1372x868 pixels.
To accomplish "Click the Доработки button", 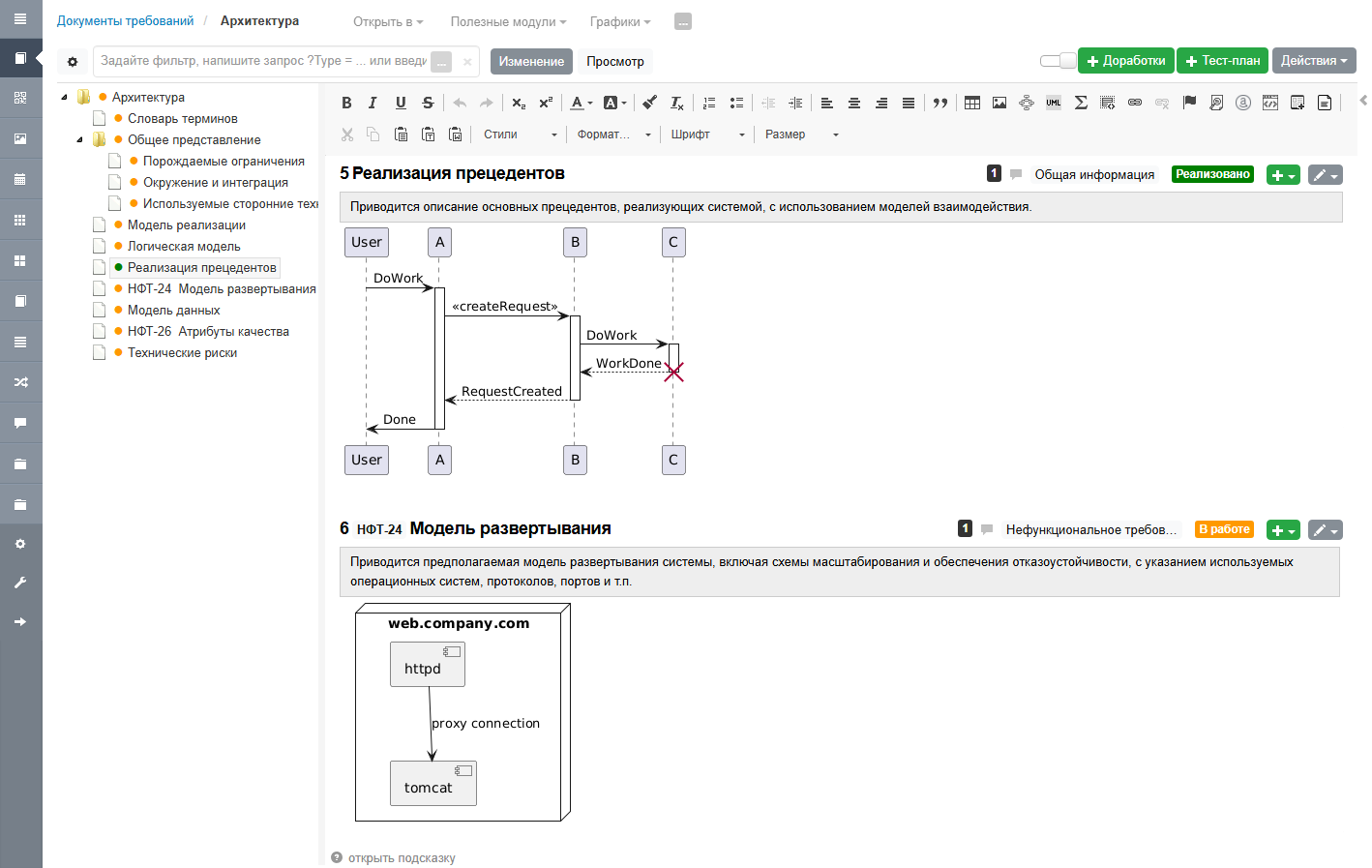I will point(1126,61).
